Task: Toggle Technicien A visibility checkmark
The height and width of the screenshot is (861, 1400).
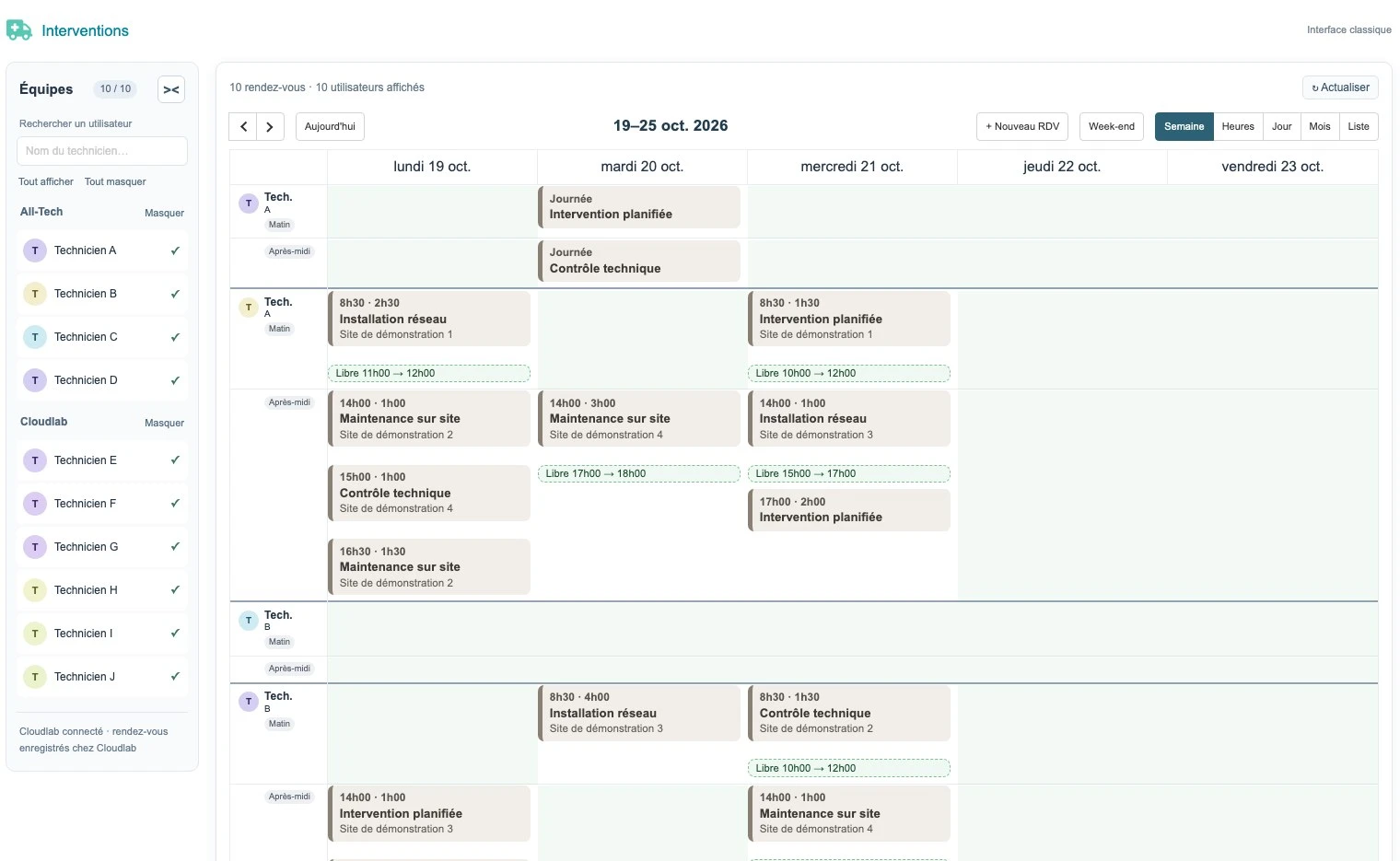Action: (175, 250)
